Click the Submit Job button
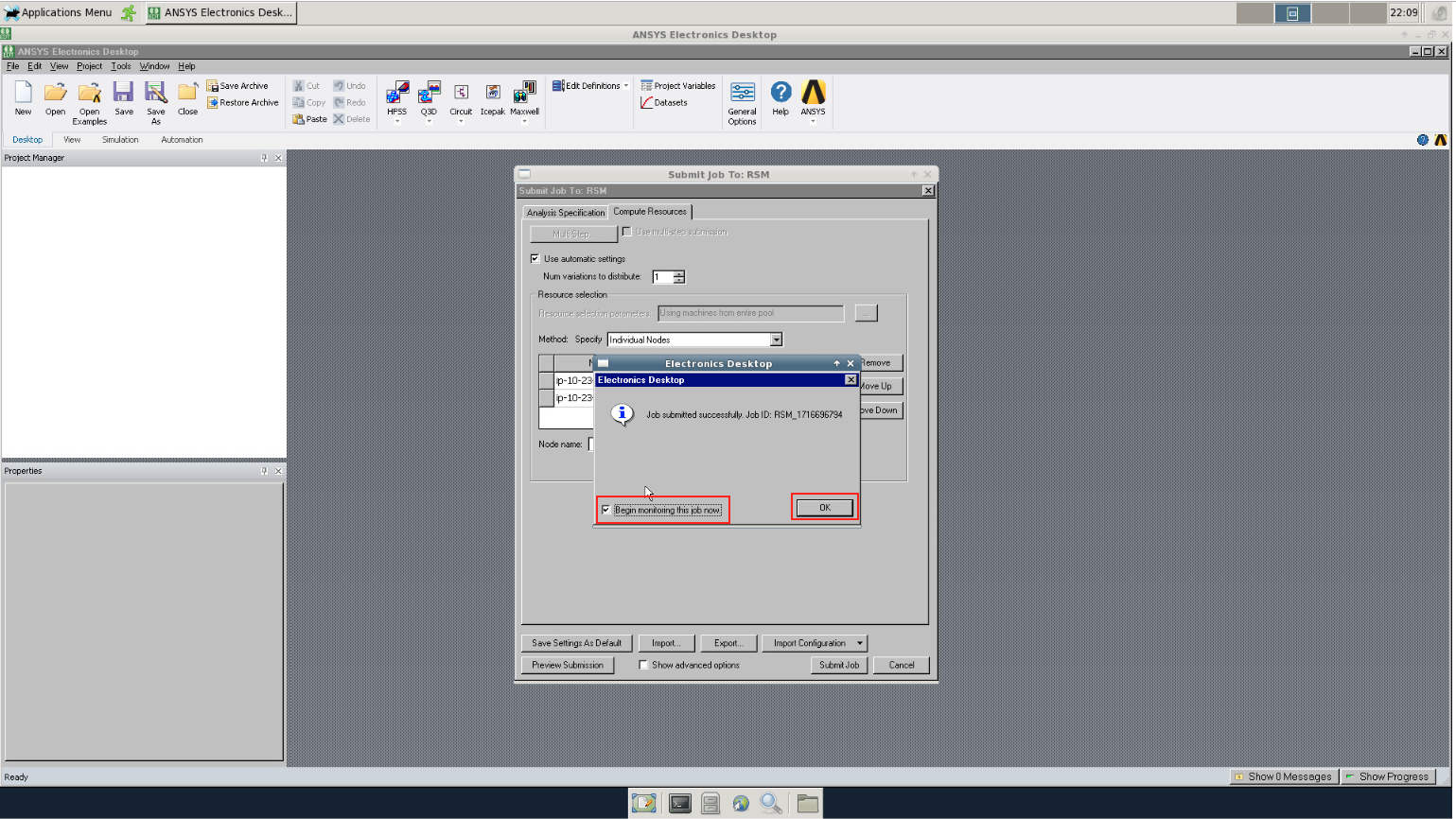The image size is (1456, 819). 839,666
